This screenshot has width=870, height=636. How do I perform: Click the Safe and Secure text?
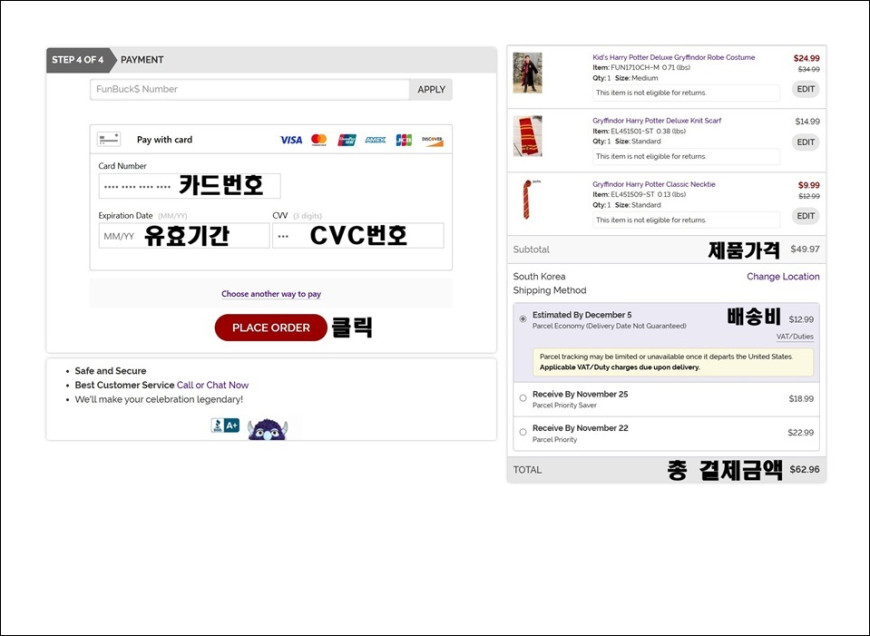point(110,371)
